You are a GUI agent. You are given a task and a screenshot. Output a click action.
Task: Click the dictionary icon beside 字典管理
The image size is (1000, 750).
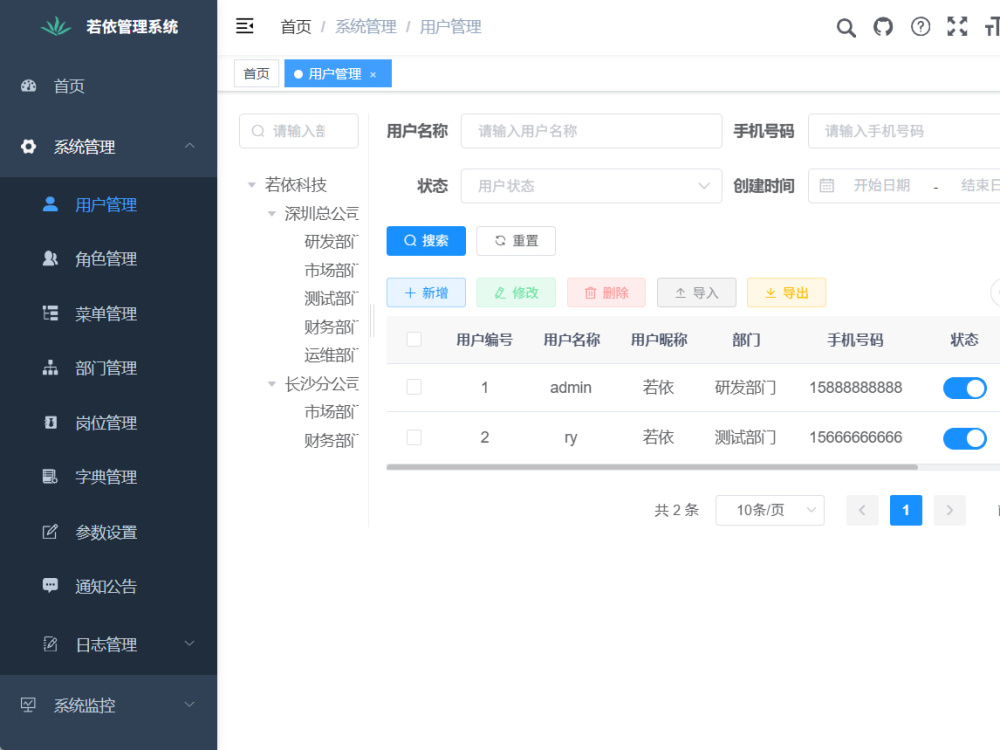(x=50, y=477)
